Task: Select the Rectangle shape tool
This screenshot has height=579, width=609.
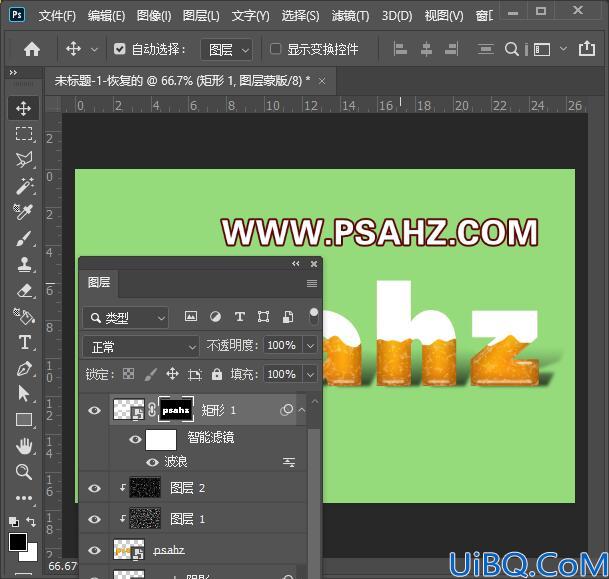Action: (24, 420)
